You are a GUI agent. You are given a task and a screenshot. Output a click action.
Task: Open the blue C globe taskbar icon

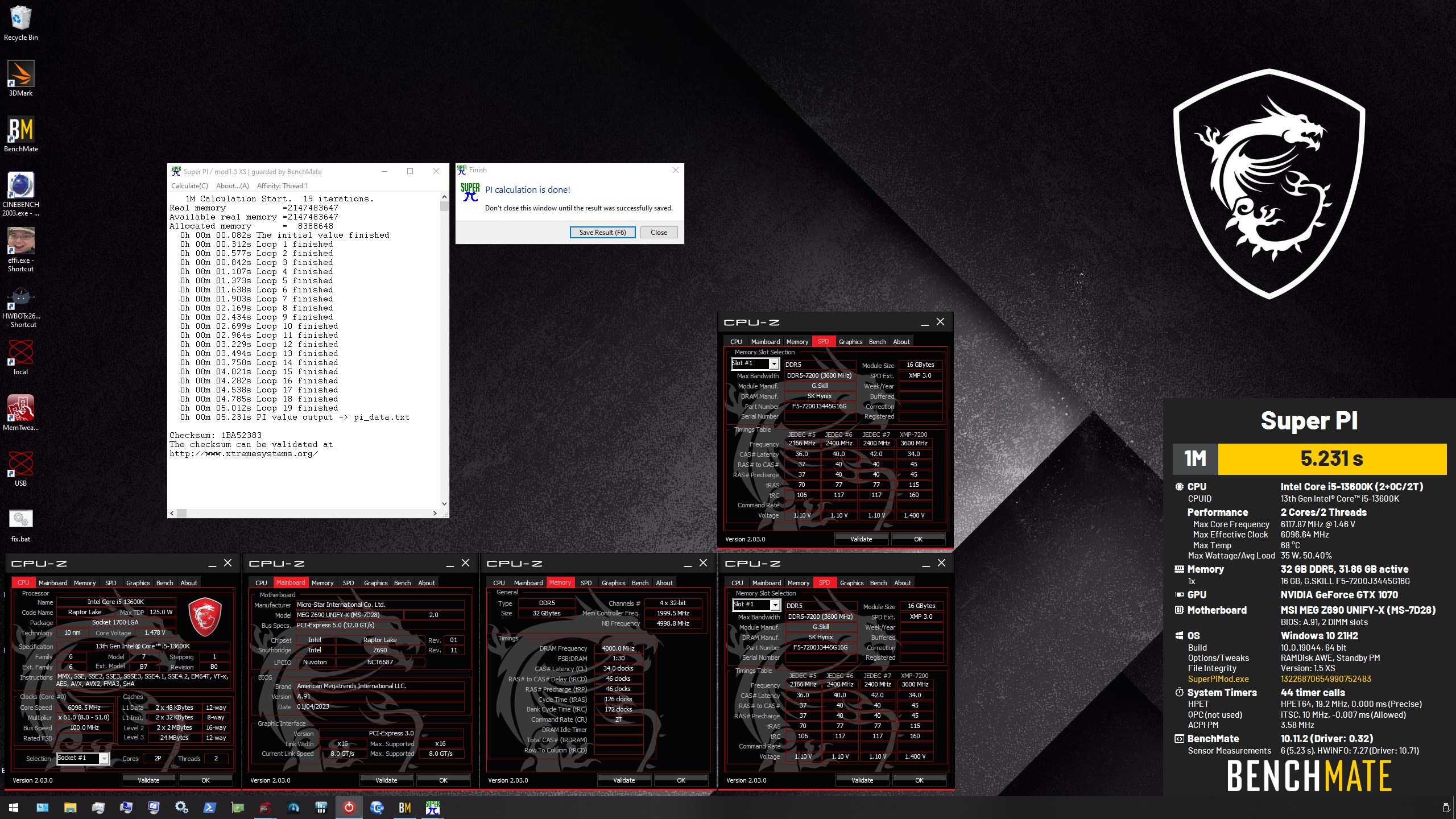(x=377, y=808)
